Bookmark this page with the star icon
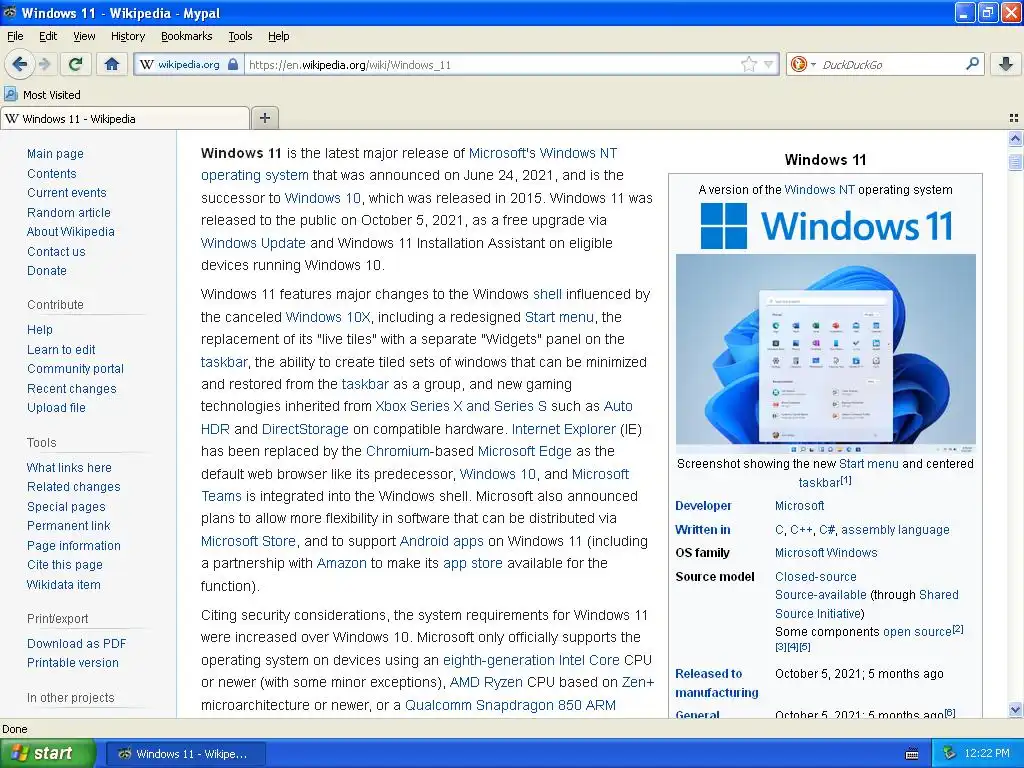Viewport: 1024px width, 768px height. pyautogui.click(x=748, y=64)
